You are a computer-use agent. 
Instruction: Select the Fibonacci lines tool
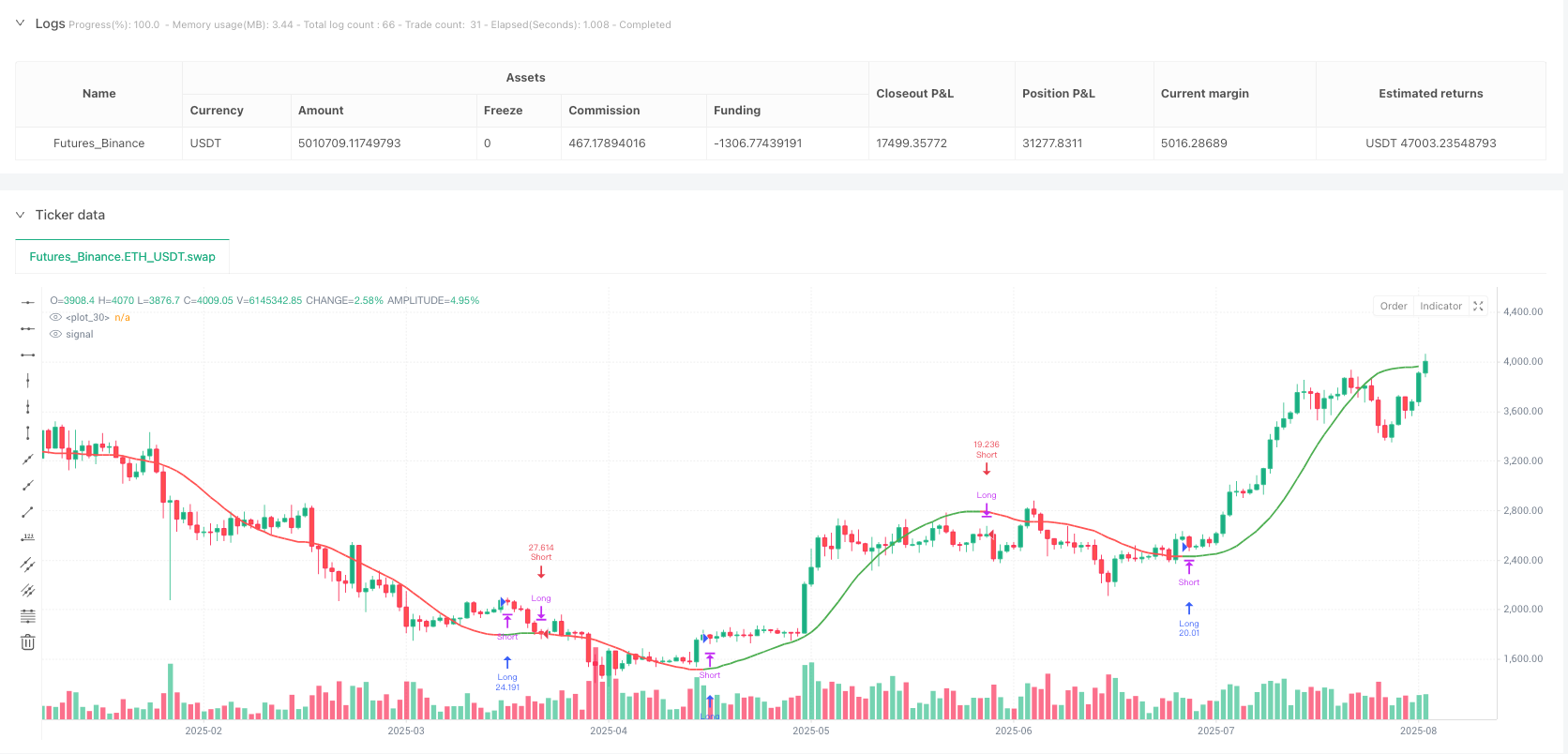pos(28,616)
